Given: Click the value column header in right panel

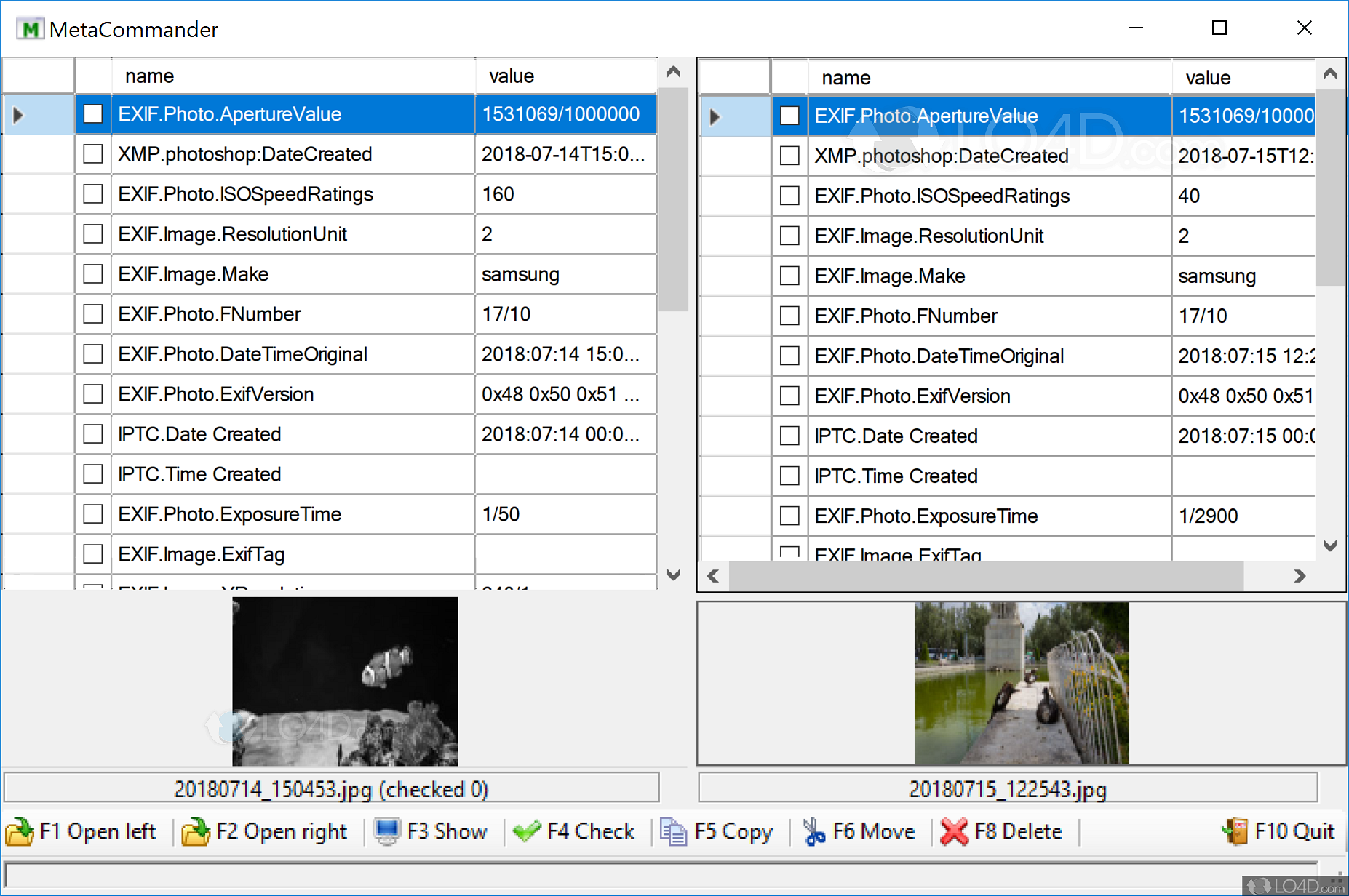Looking at the screenshot, I should [x=1206, y=77].
